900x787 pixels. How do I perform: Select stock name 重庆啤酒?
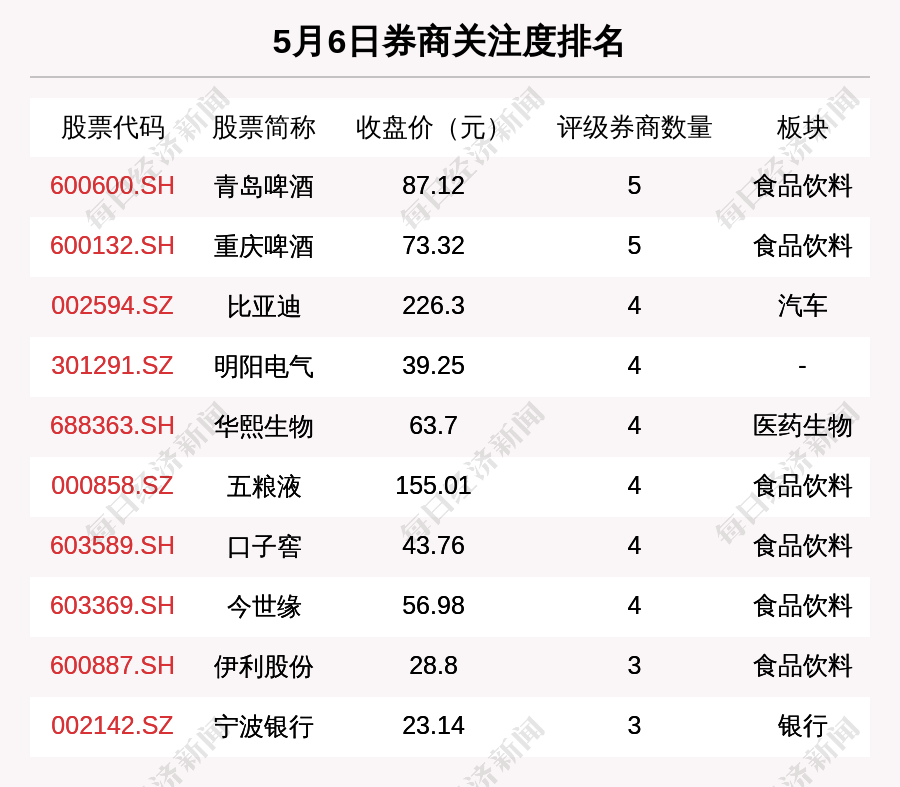click(x=263, y=246)
